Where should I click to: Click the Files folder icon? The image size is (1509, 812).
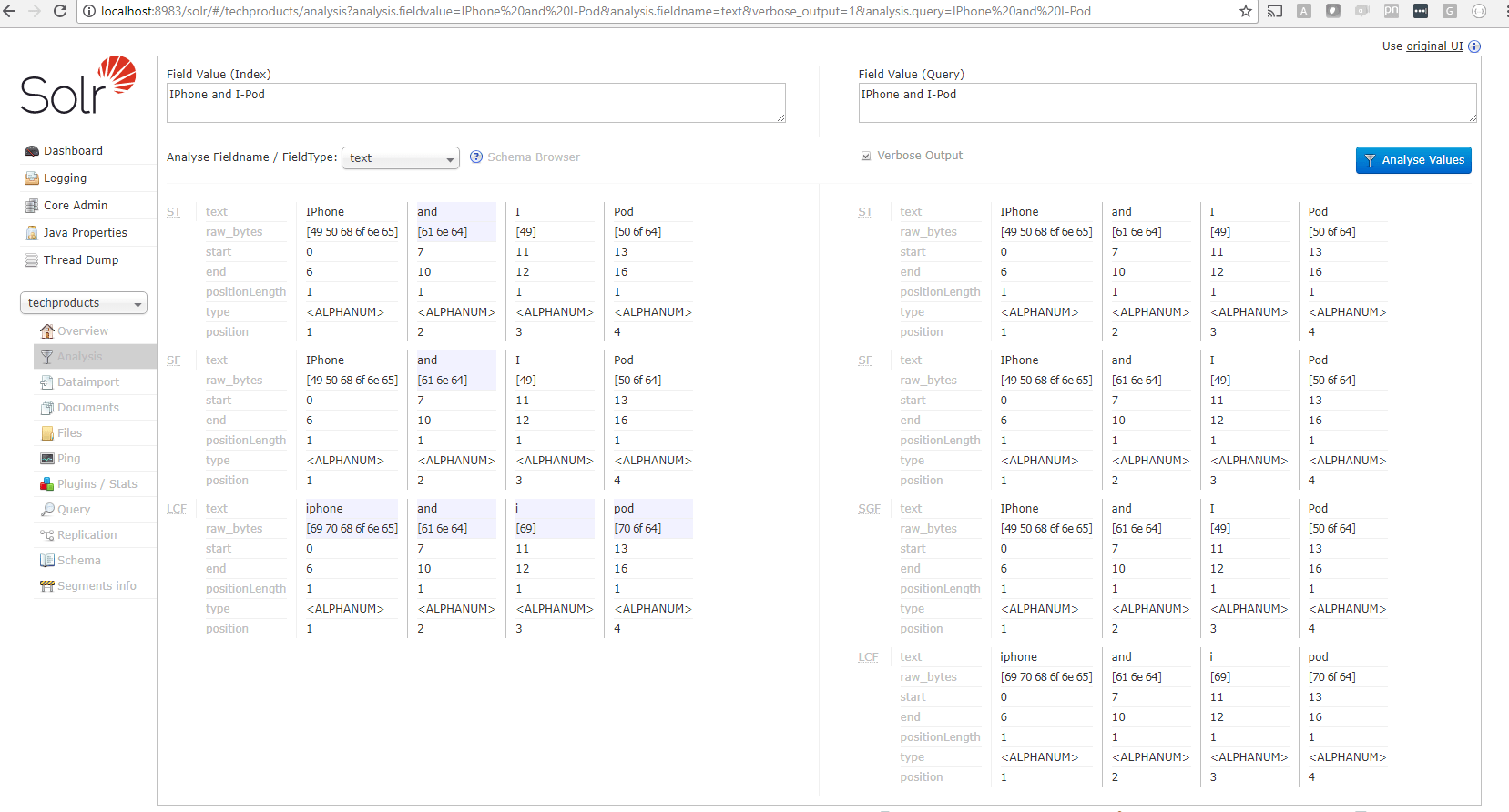pyautogui.click(x=47, y=433)
